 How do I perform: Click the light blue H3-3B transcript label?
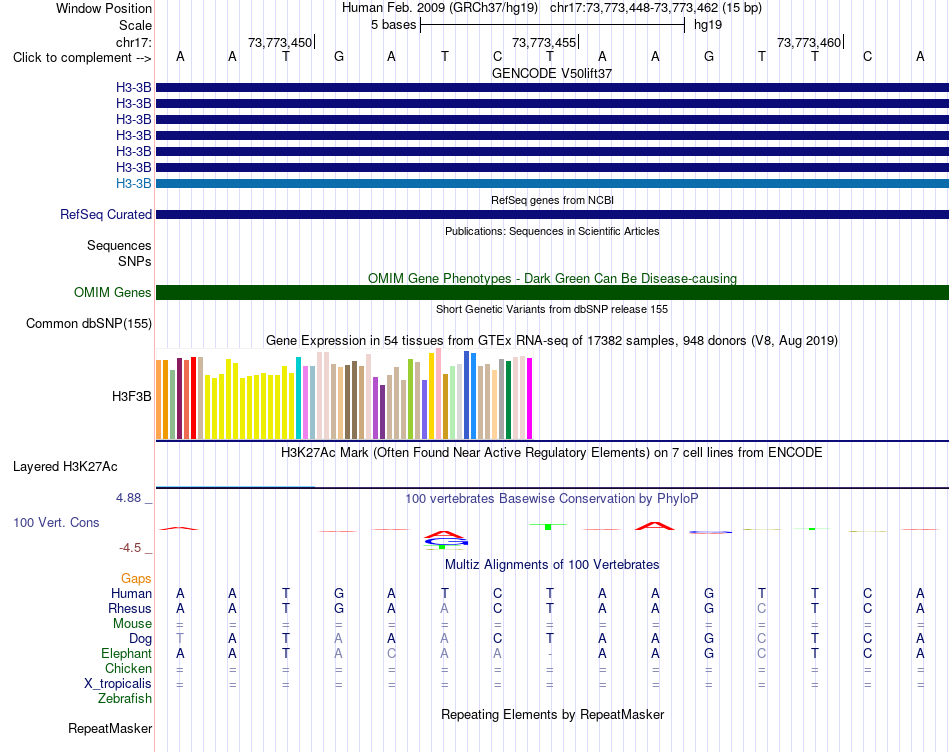(x=133, y=183)
